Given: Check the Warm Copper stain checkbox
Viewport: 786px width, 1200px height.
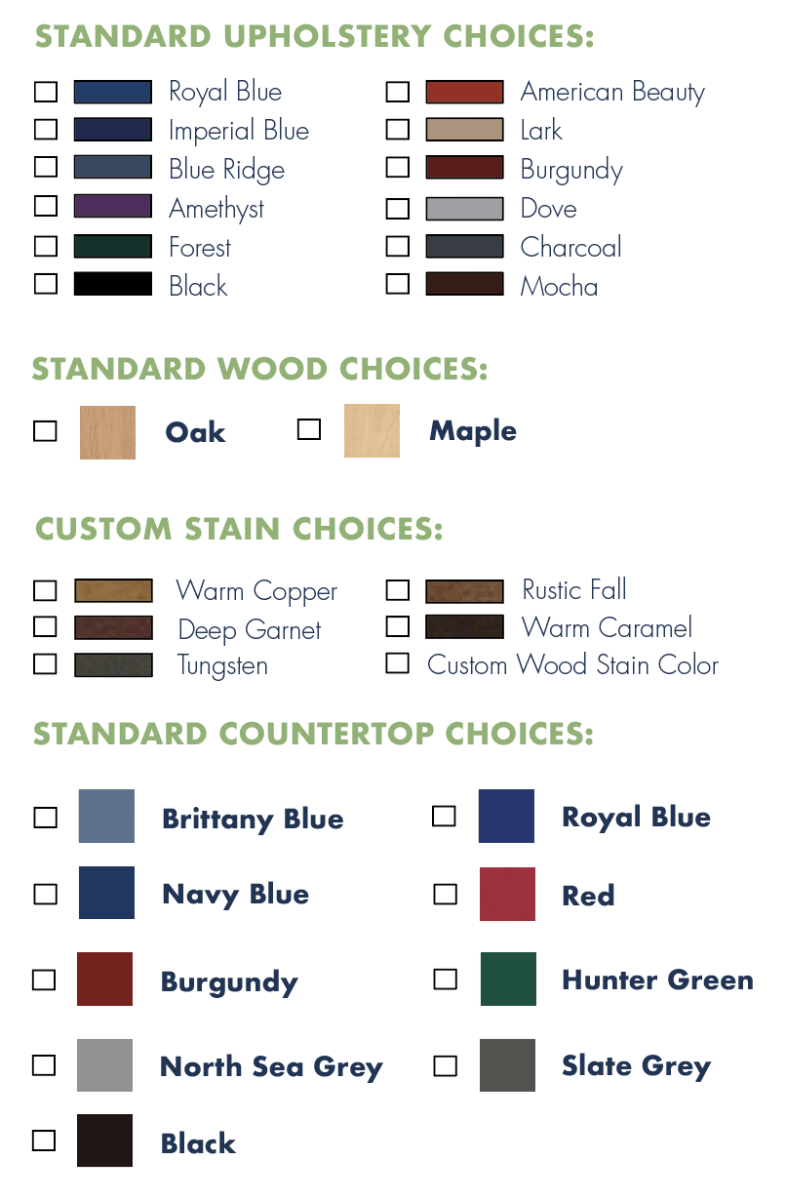Looking at the screenshot, I should (x=46, y=589).
